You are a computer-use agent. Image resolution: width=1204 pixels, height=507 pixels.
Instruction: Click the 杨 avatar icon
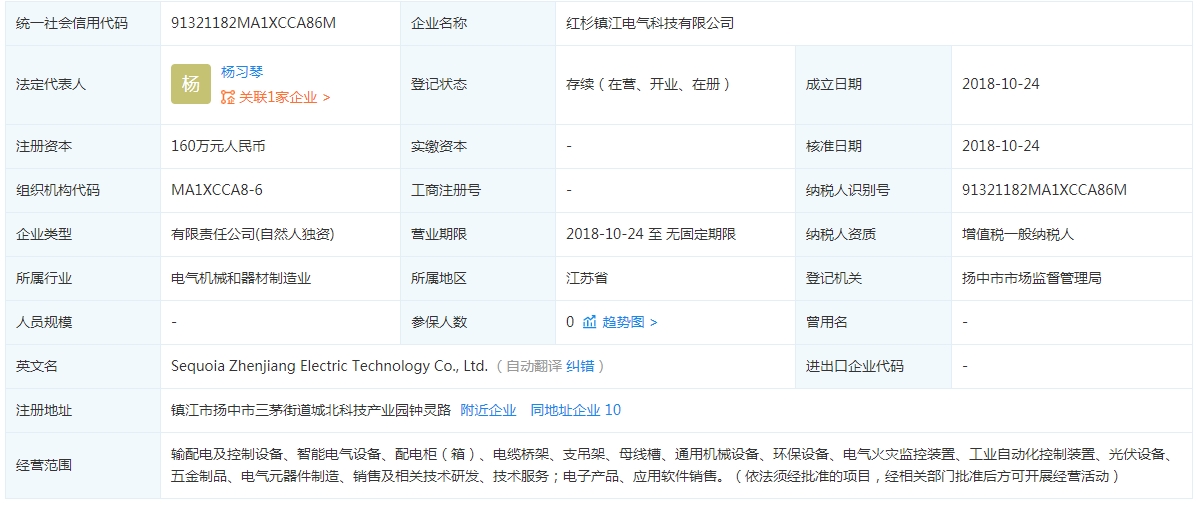coord(191,84)
